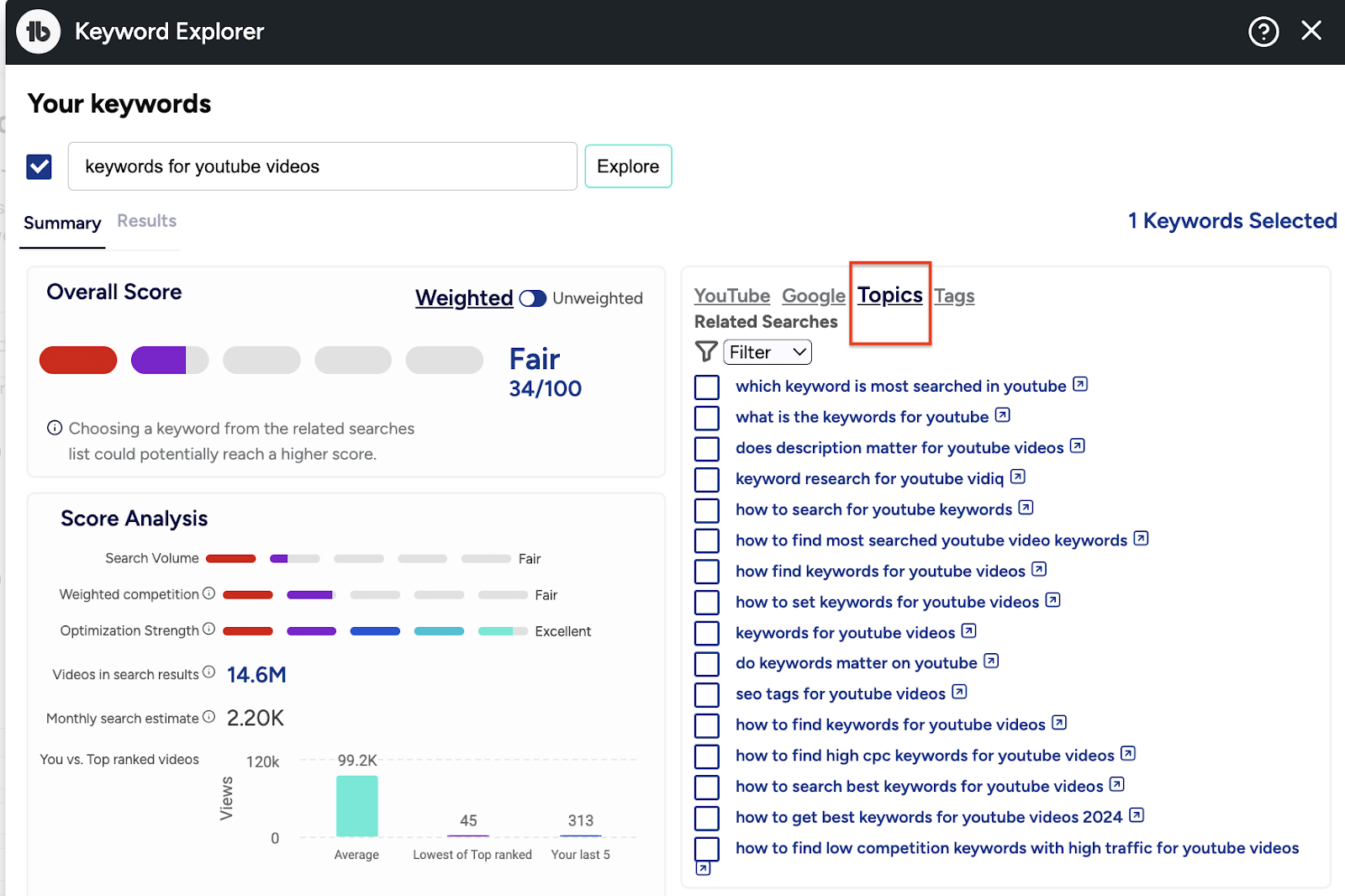The image size is (1345, 896).
Task: Click info icon beside Monthly search estimate
Action: point(208,717)
